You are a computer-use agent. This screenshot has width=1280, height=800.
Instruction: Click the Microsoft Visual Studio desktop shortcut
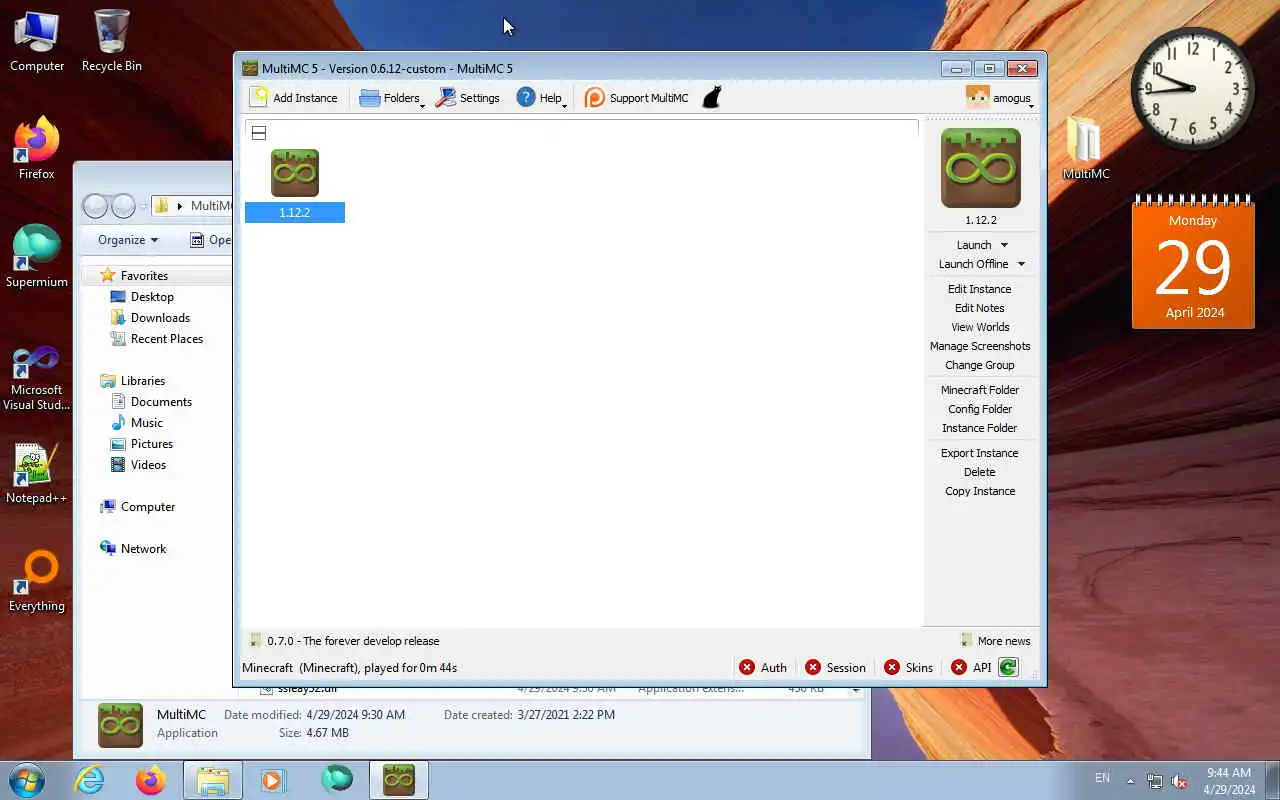click(37, 378)
